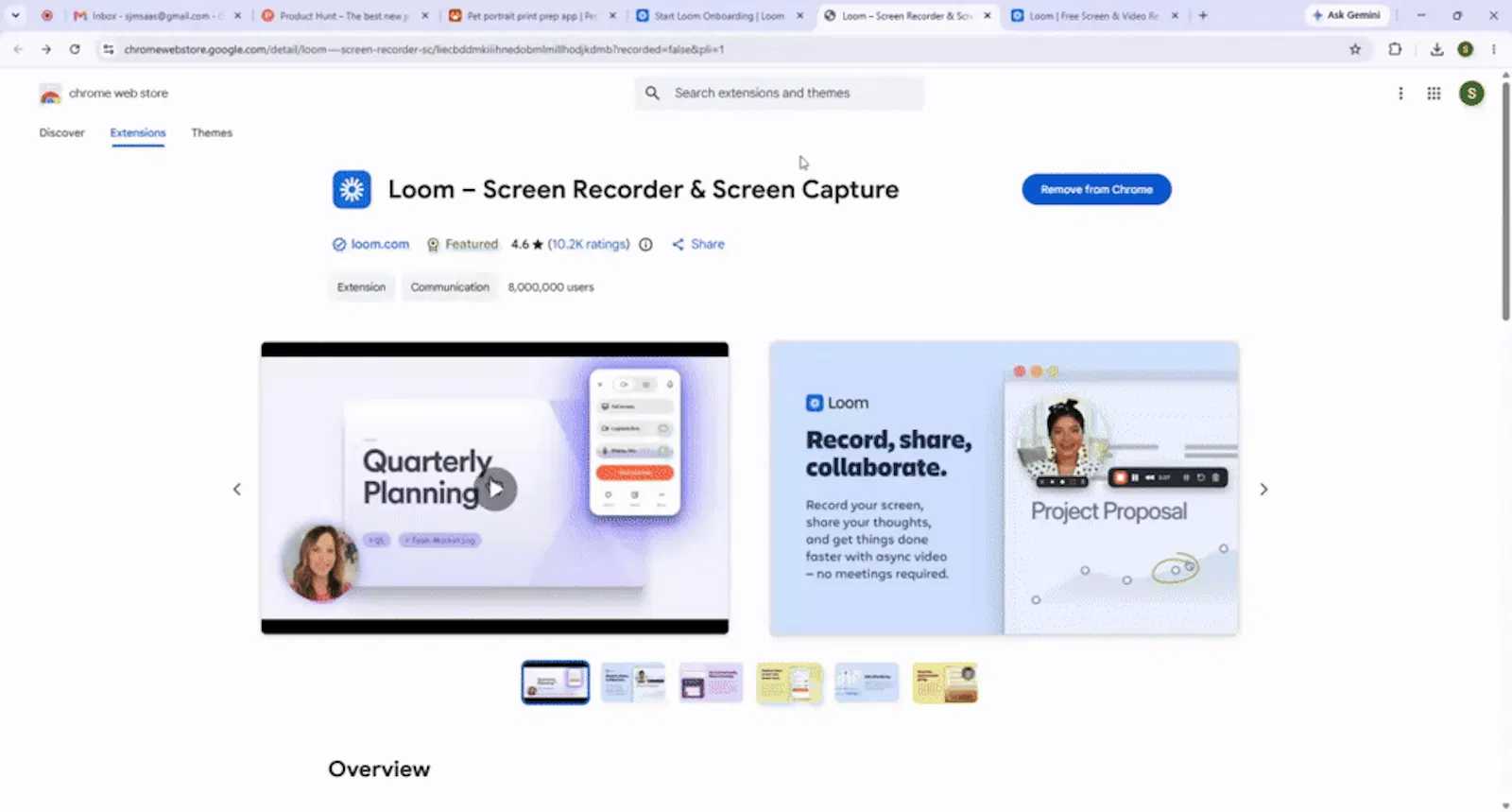Image resolution: width=1512 pixels, height=812 pixels.
Task: Click the site information icon in the address bar
Action: [x=108, y=49]
